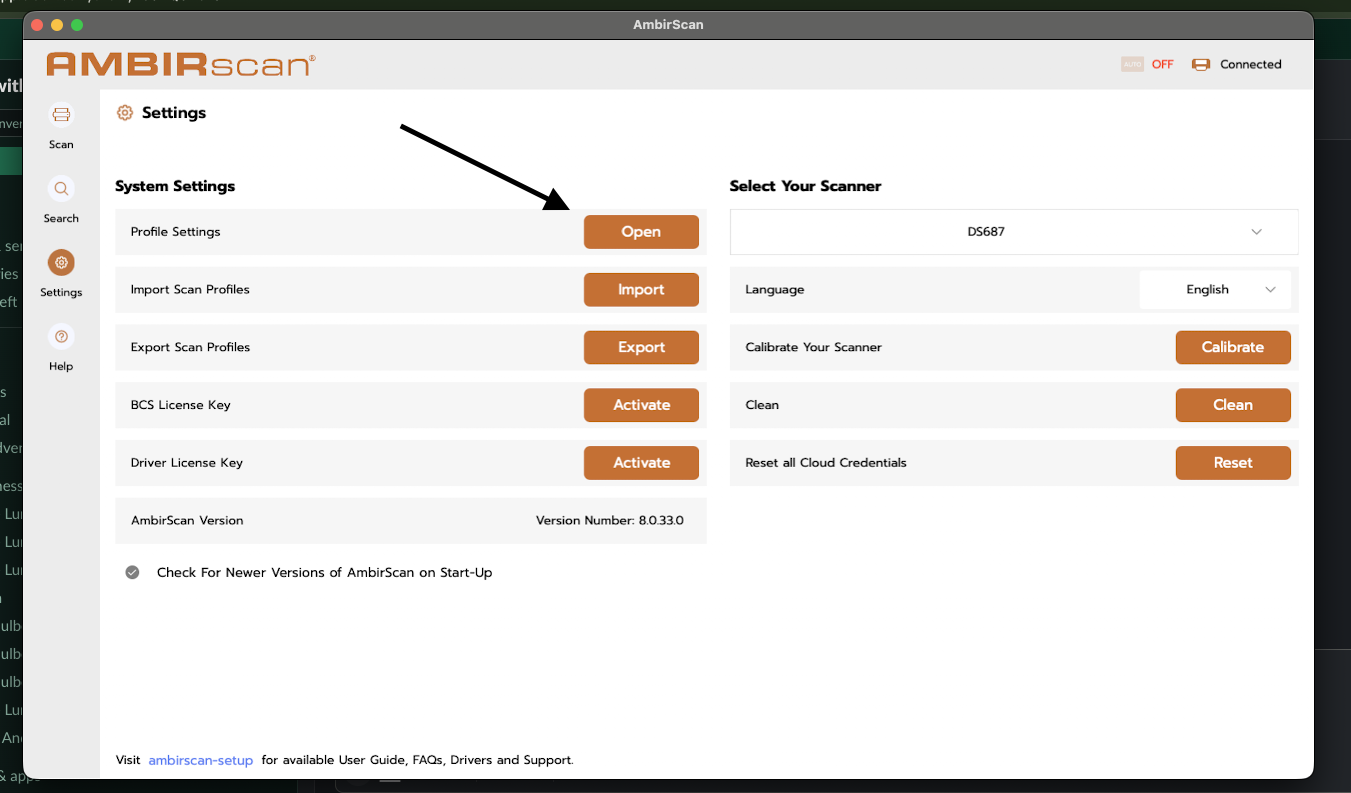Open the Help question mark icon
The image size is (1351, 793).
click(61, 336)
